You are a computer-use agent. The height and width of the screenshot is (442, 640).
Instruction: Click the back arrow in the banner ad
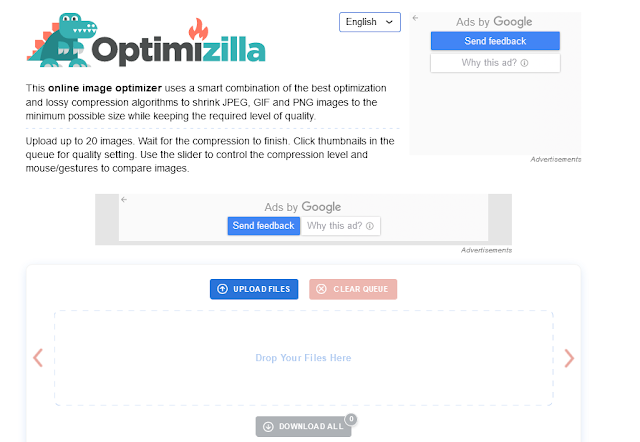tap(124, 200)
